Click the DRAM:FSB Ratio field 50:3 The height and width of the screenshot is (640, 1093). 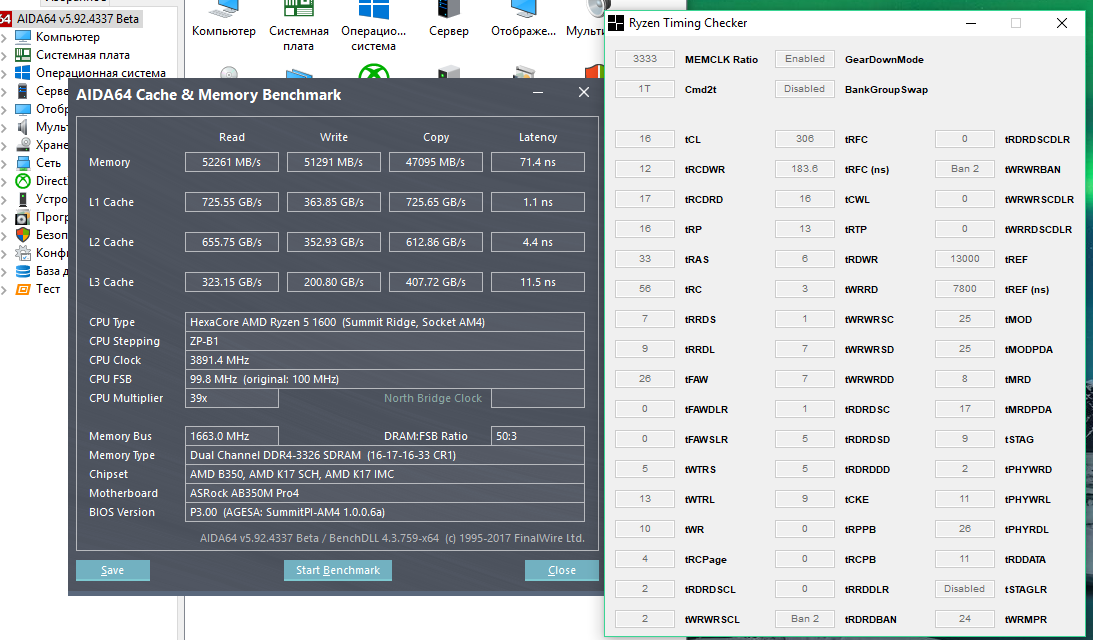[537, 436]
